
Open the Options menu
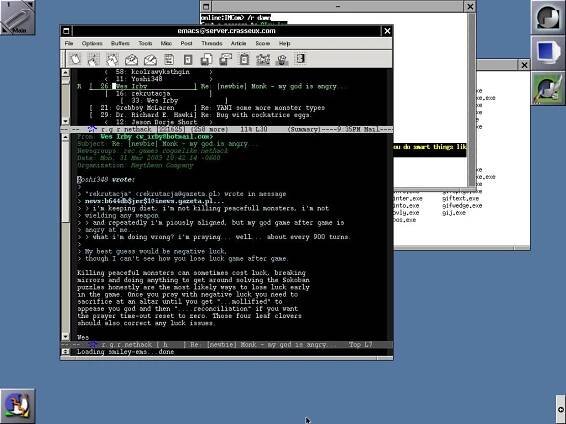(x=92, y=43)
